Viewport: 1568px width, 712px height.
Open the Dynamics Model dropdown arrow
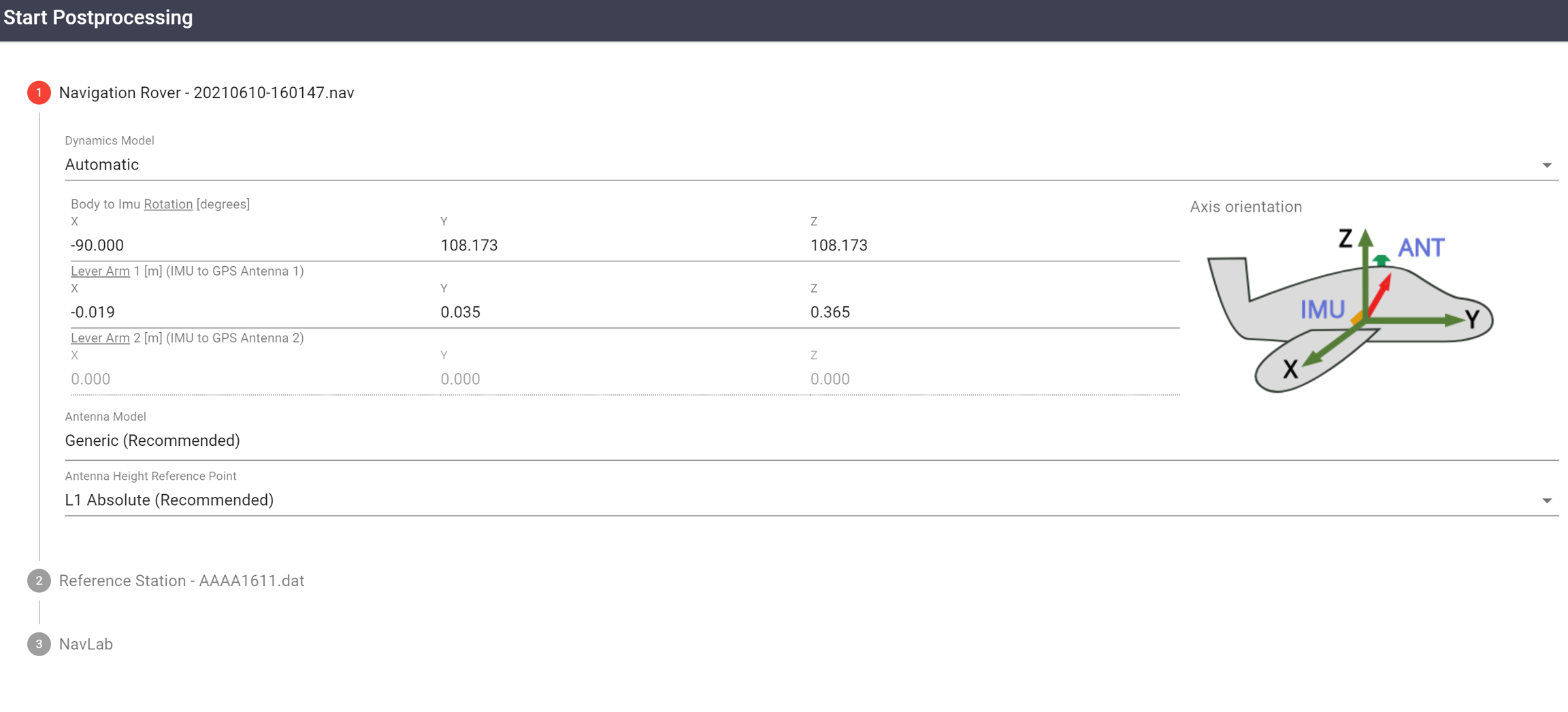(1546, 165)
